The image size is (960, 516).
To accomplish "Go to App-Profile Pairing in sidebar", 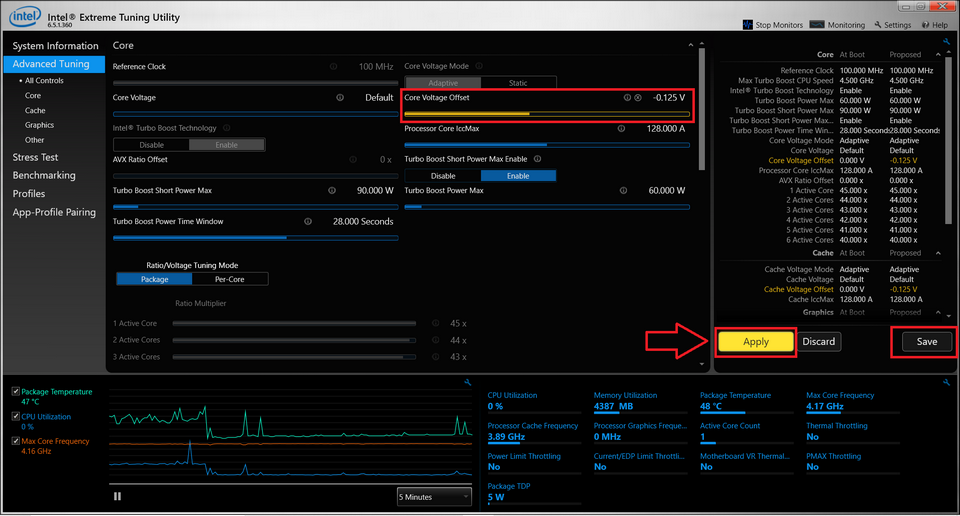I will tap(54, 212).
